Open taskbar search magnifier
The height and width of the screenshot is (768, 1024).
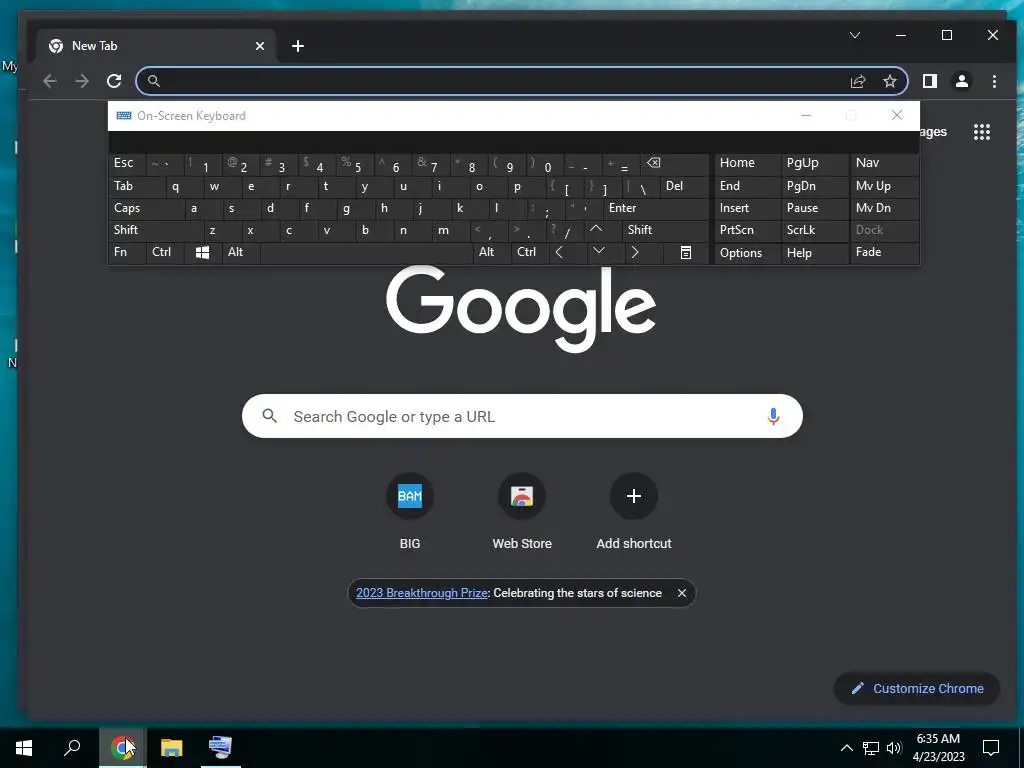tap(72, 748)
